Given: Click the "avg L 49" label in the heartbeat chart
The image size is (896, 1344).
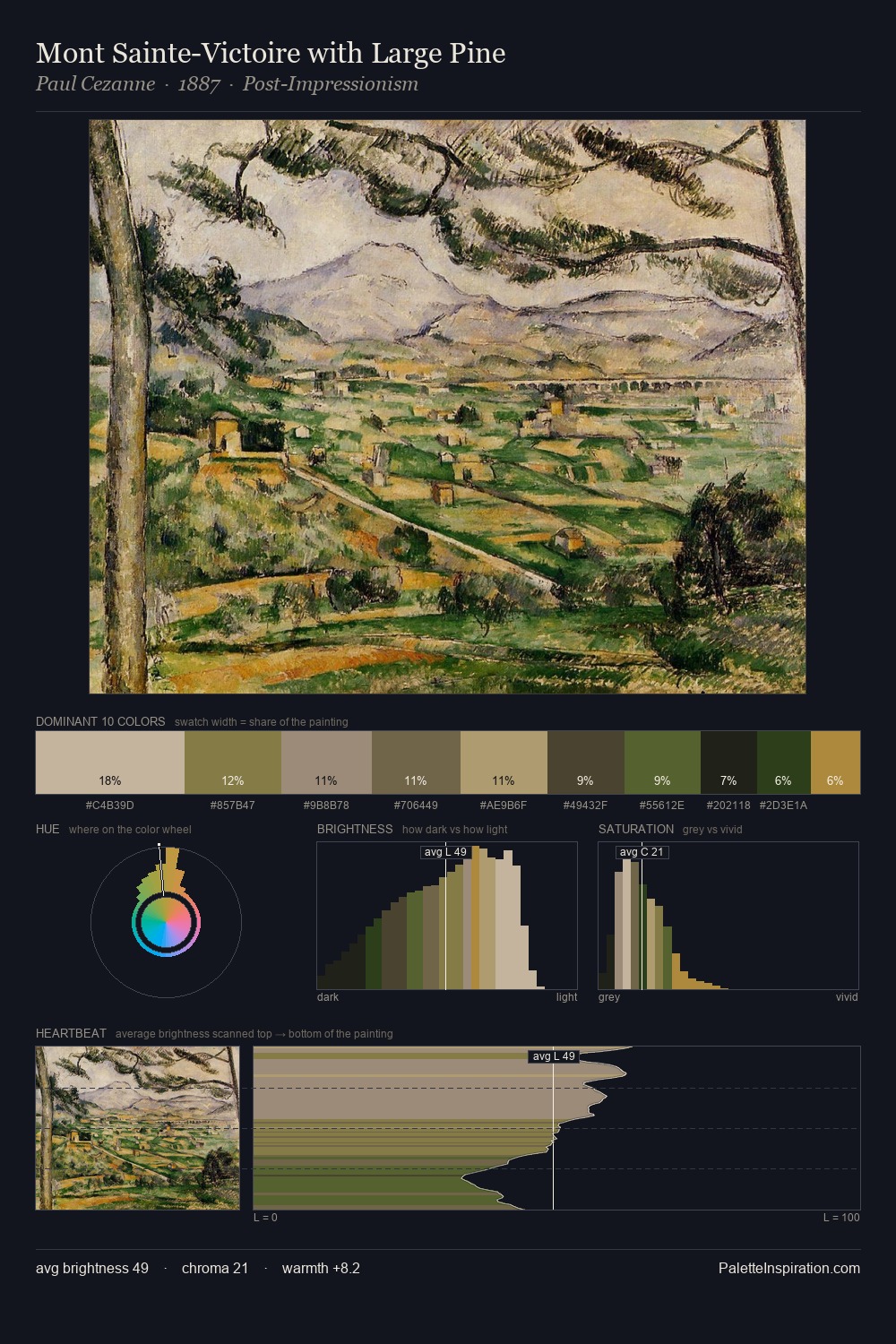Looking at the screenshot, I should coord(554,1056).
